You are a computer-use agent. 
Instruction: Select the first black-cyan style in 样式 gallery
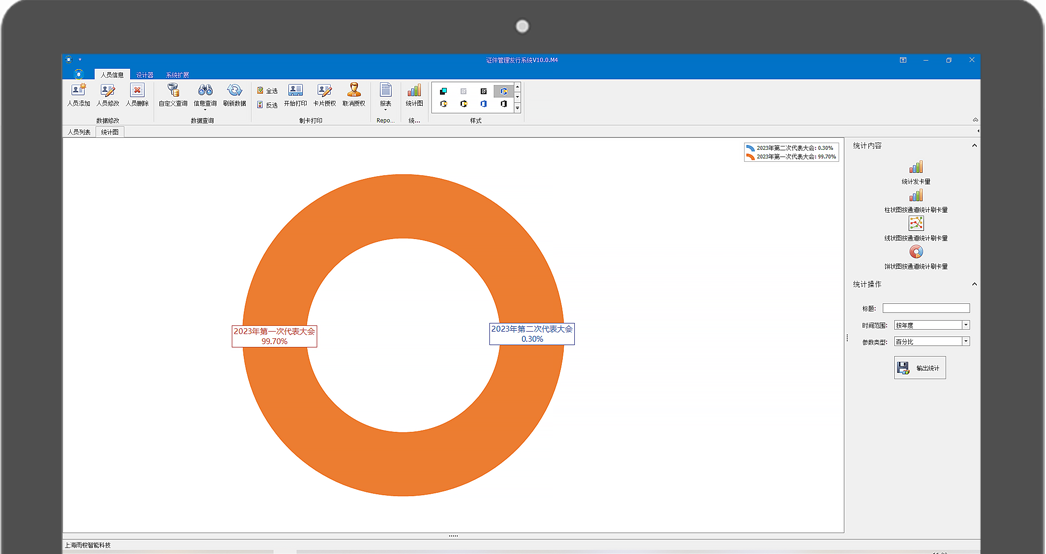pyautogui.click(x=444, y=91)
